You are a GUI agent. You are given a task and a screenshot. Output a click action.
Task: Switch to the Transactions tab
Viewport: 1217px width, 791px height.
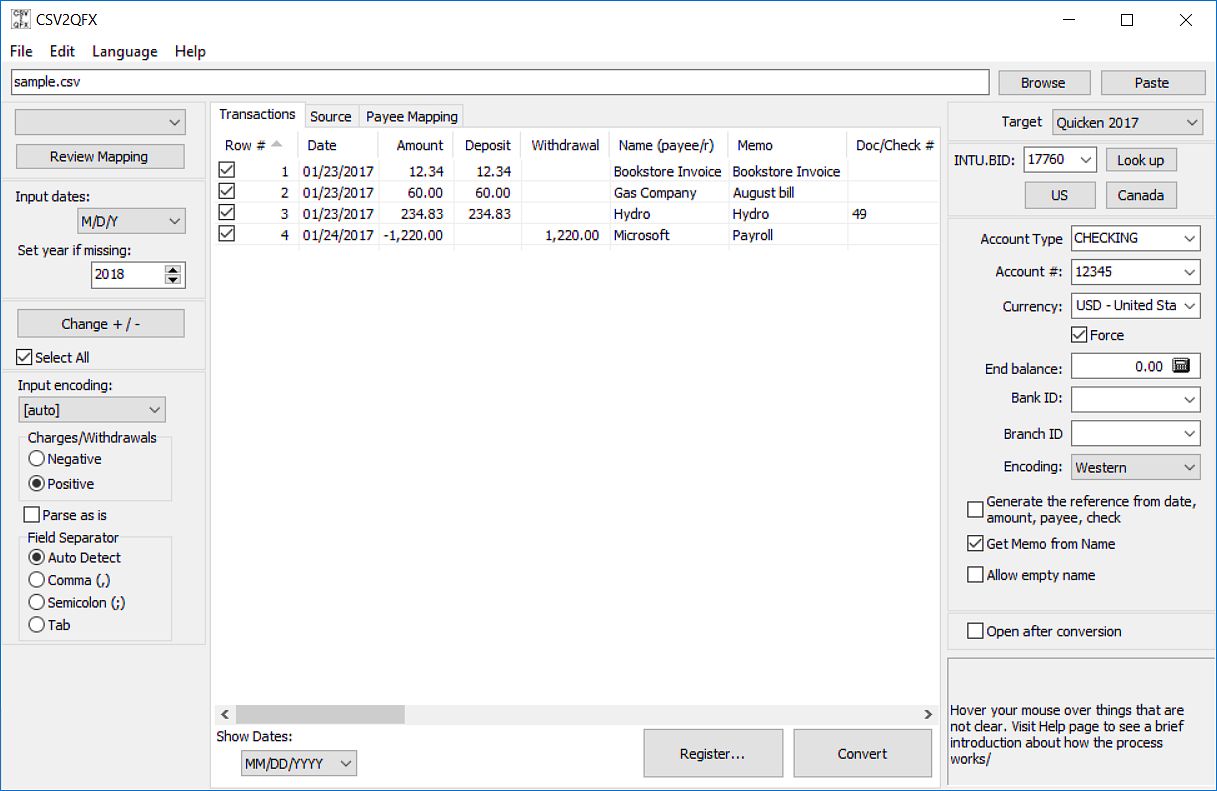coord(257,114)
